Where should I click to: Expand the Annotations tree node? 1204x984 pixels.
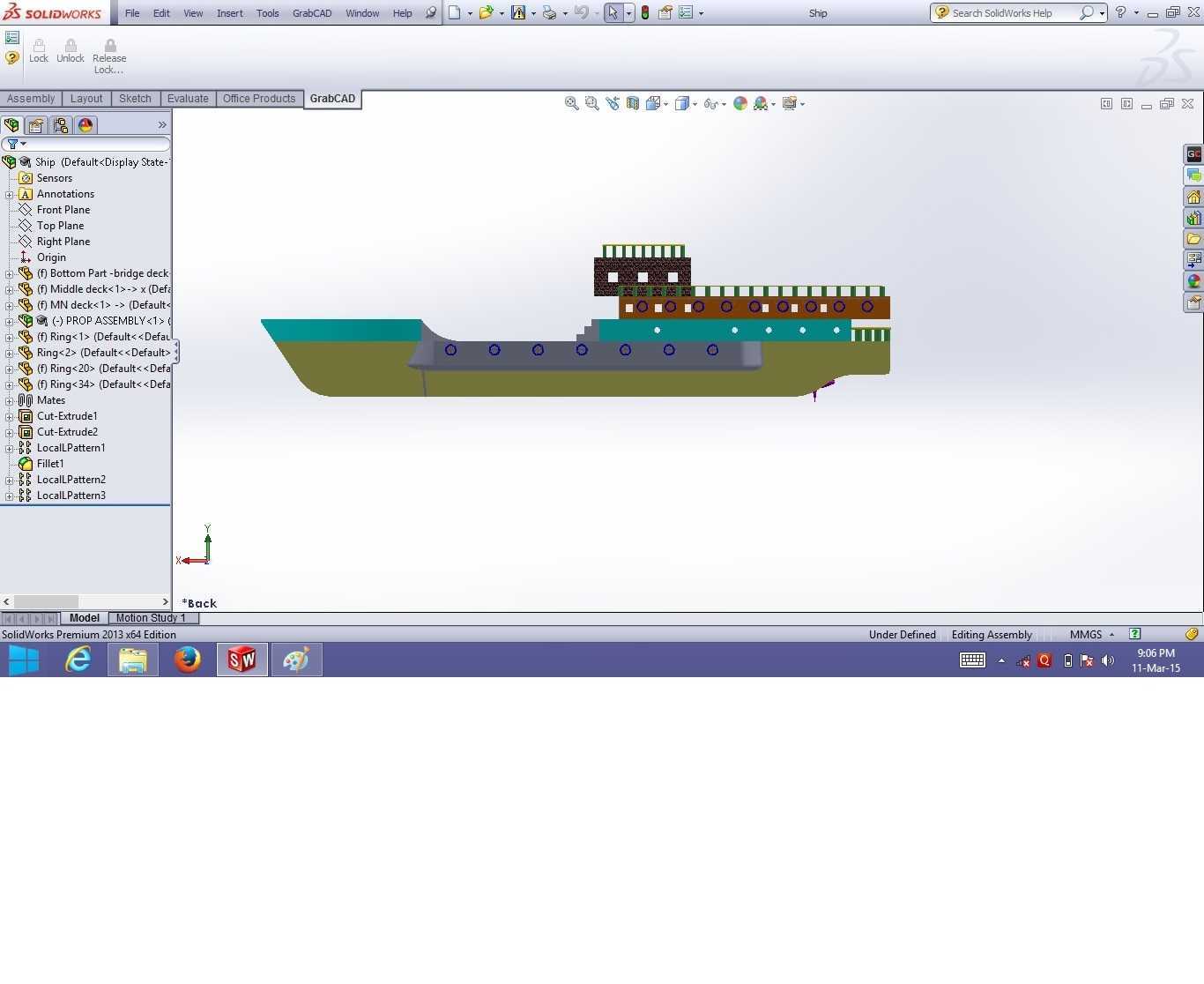10,194
